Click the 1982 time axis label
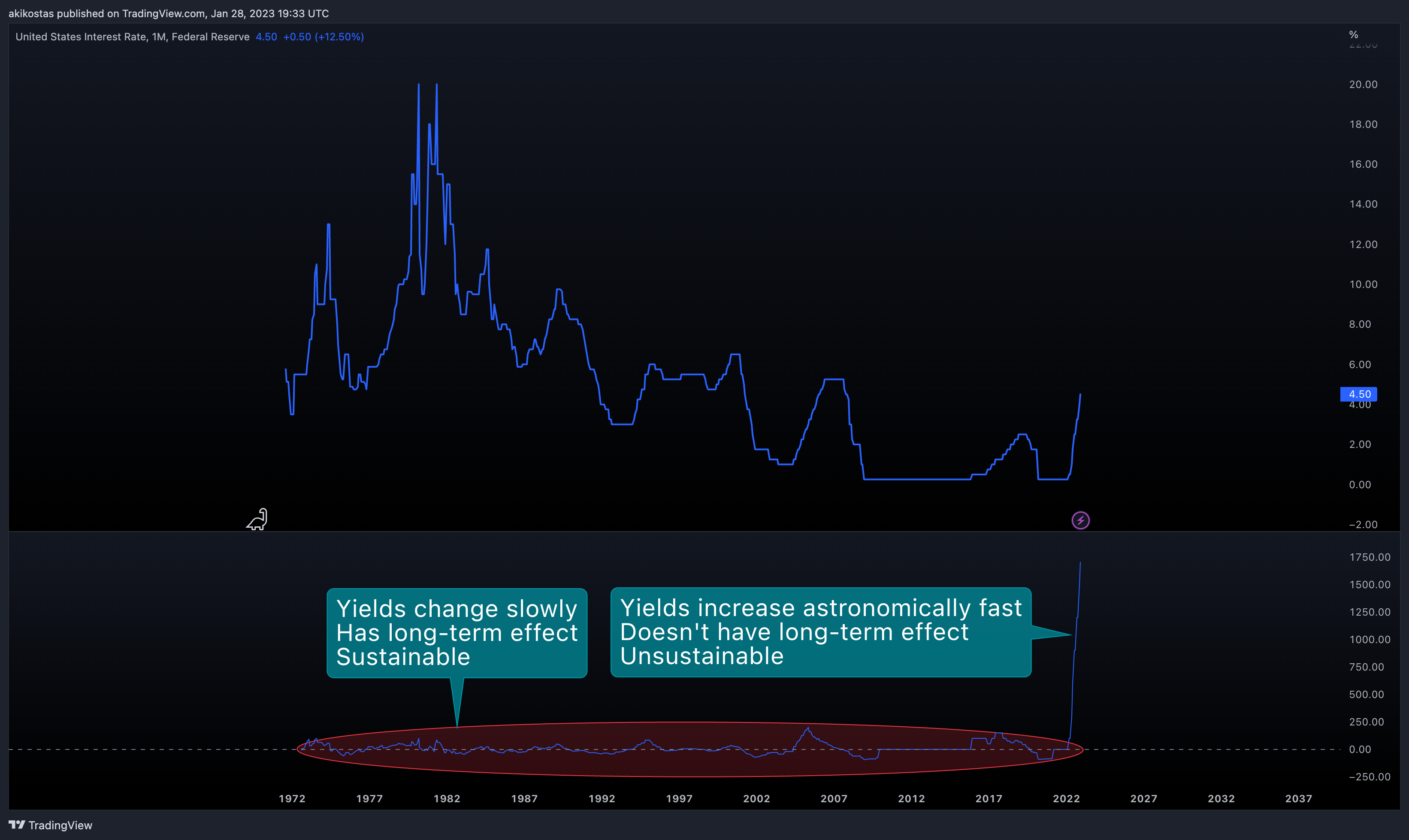 [x=447, y=799]
